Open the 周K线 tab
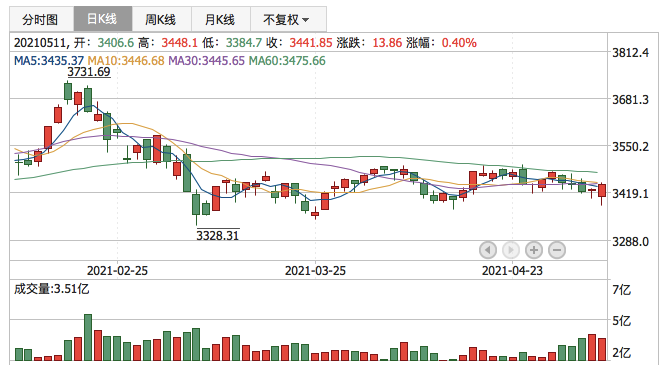This screenshot has height=368, width=667. pos(161,19)
